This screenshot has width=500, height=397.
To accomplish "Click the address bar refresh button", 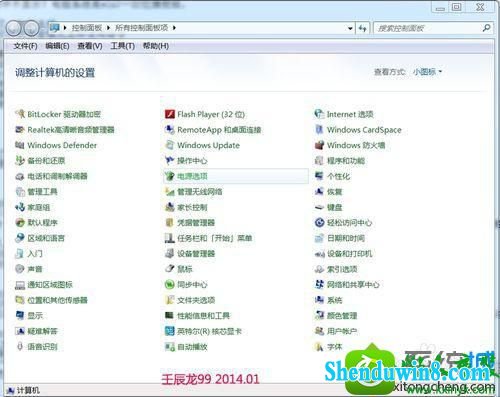I will tap(363, 28).
